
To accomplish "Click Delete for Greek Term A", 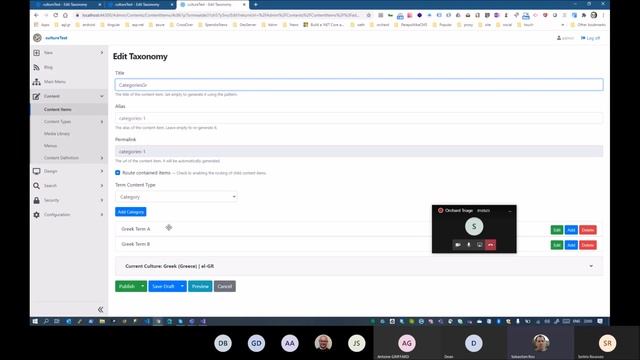I will point(588,230).
